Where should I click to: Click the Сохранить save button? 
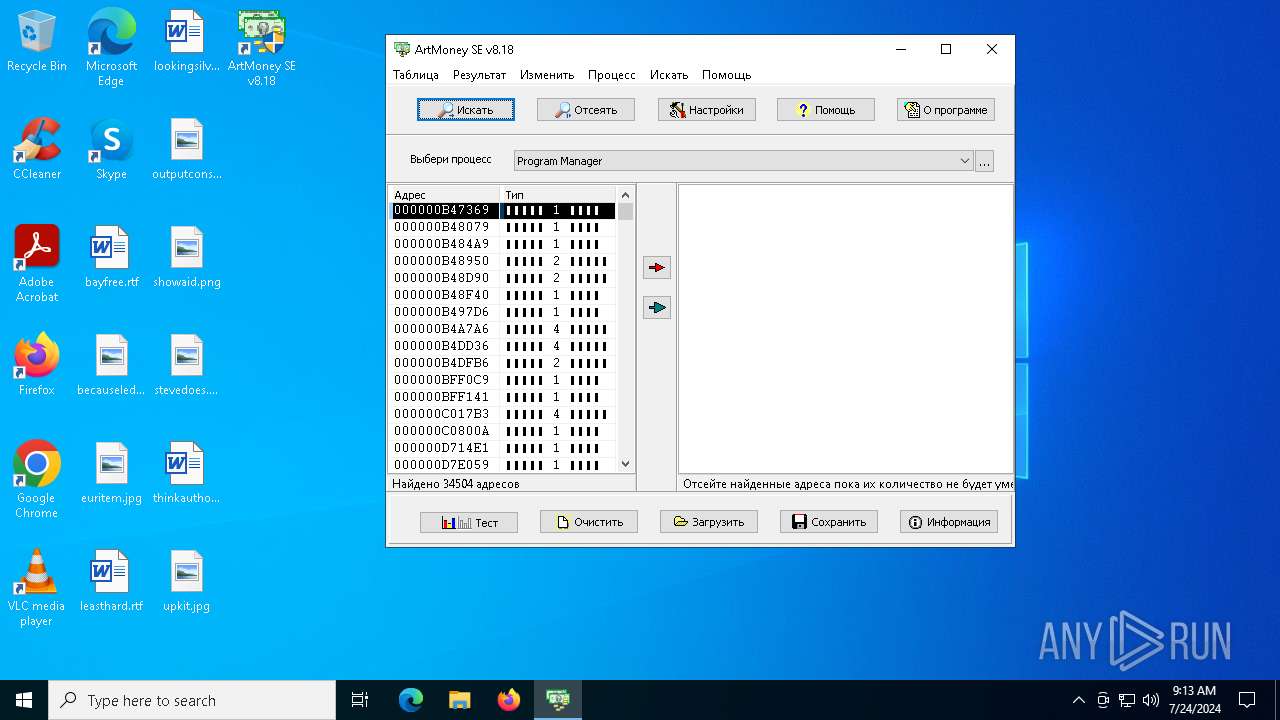tap(829, 522)
